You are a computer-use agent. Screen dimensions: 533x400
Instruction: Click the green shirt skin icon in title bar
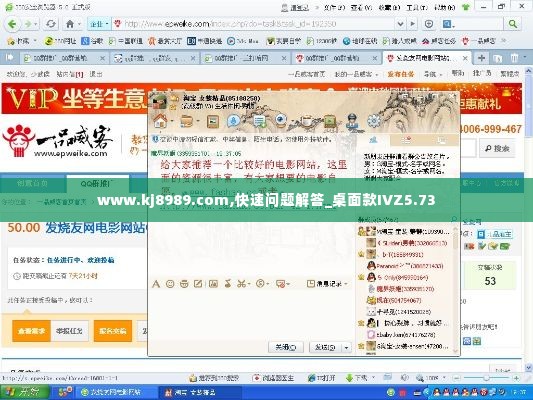[466, 6]
